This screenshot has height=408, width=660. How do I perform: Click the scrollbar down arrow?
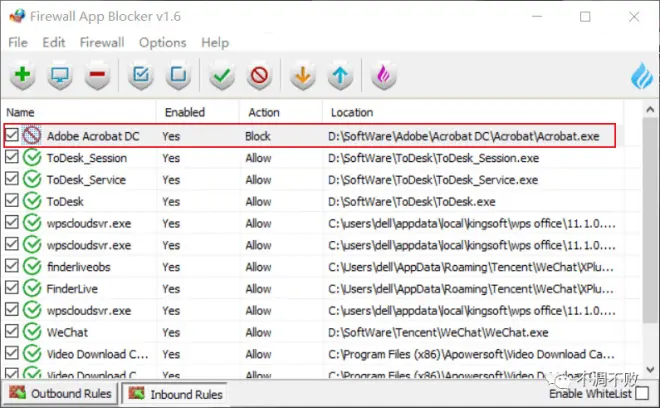(x=650, y=369)
